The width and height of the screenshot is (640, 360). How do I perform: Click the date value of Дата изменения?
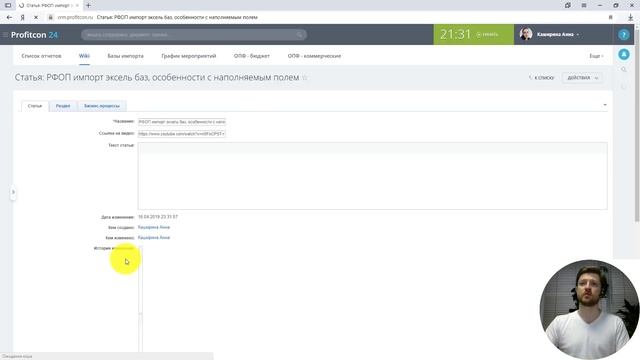click(x=158, y=217)
